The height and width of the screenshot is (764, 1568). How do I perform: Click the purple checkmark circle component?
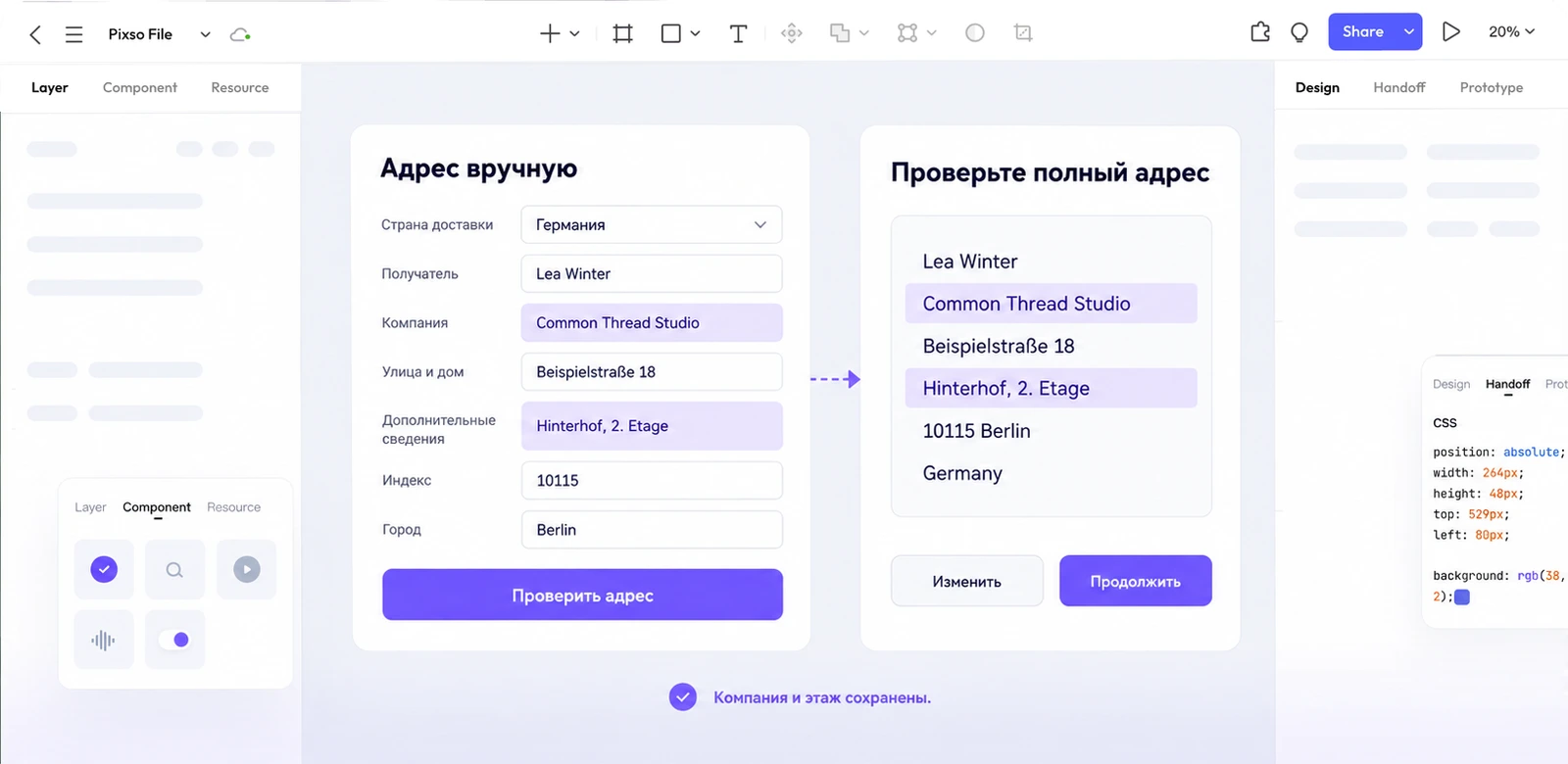pos(104,569)
